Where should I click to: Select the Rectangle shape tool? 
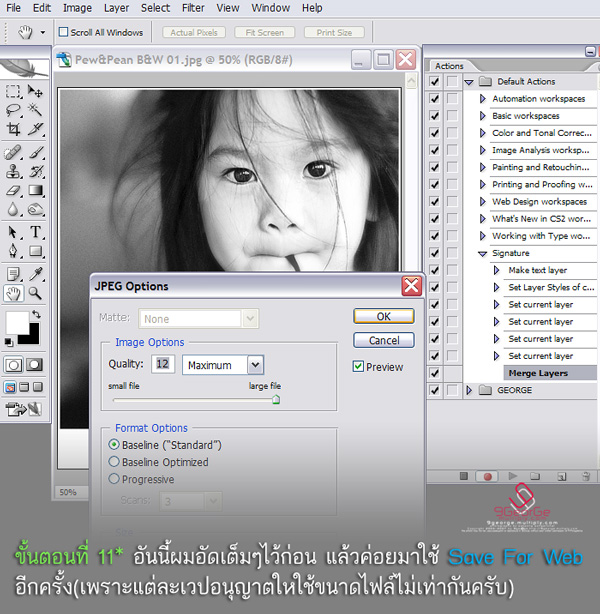coord(35,251)
